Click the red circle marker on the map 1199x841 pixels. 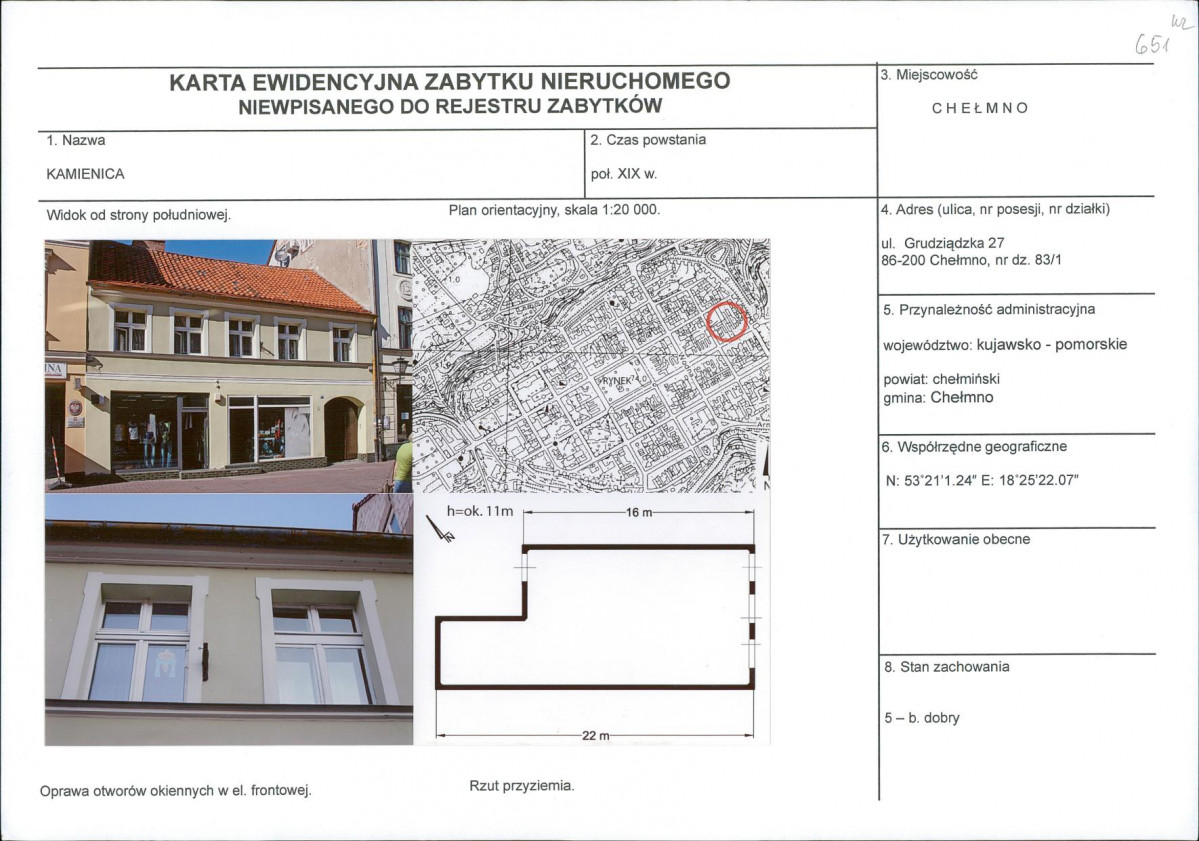(x=726, y=321)
